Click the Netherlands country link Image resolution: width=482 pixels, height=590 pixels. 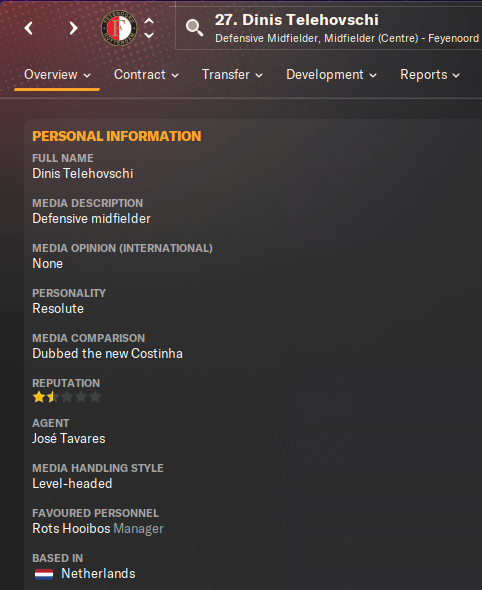98,573
